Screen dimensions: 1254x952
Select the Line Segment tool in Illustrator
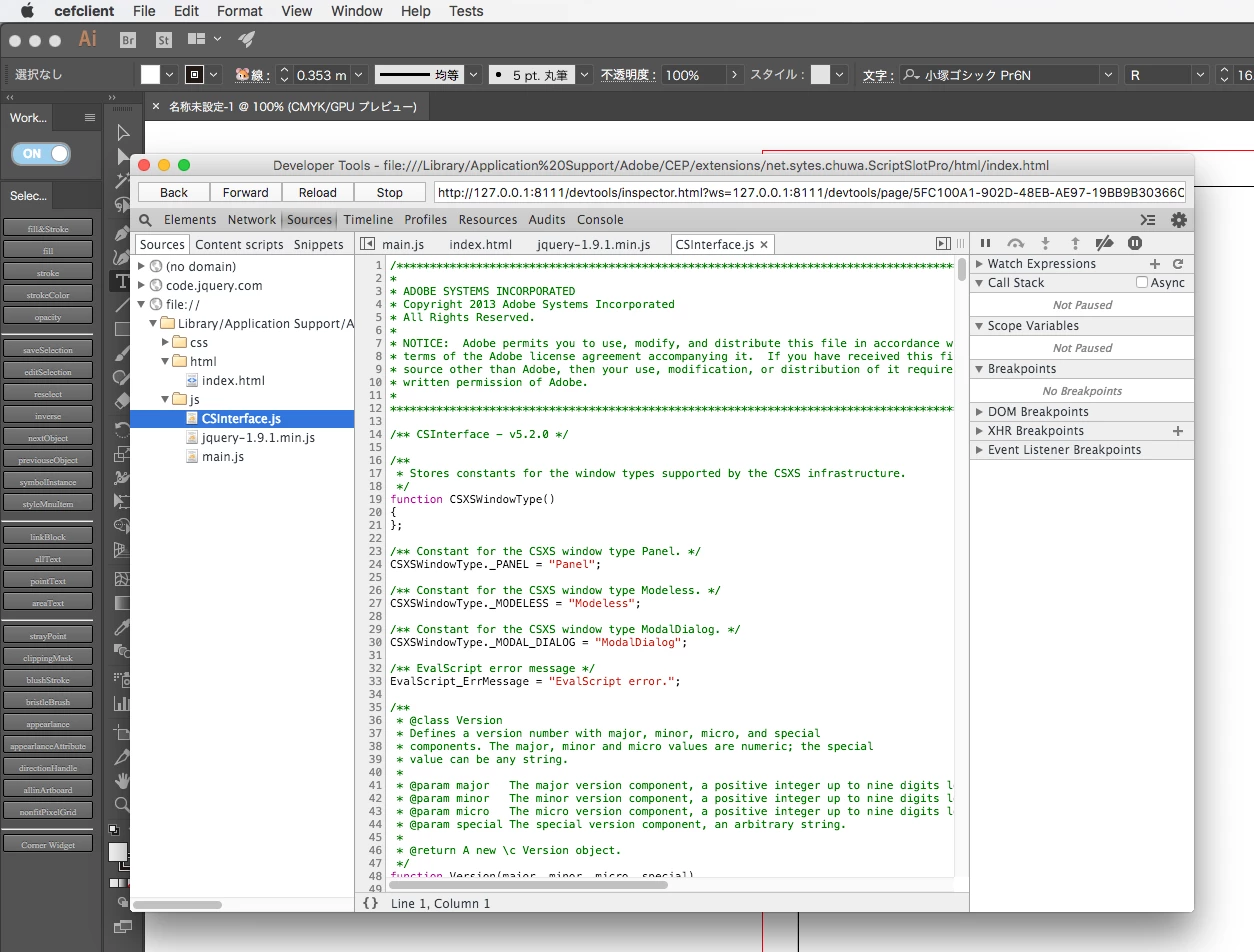click(122, 305)
